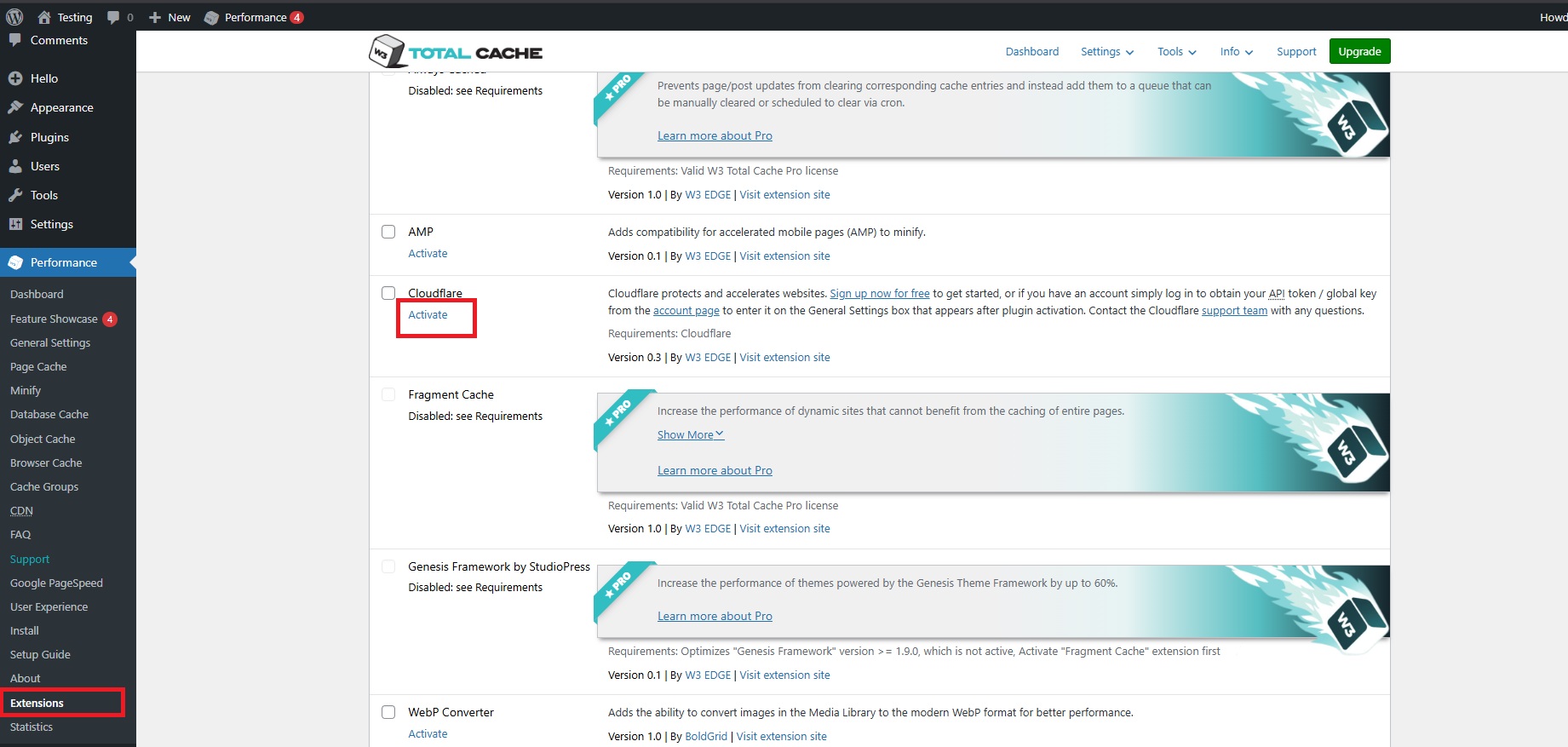Open the comments bubble in admin bar
Viewport: 1568px width, 747px height.
(x=113, y=17)
